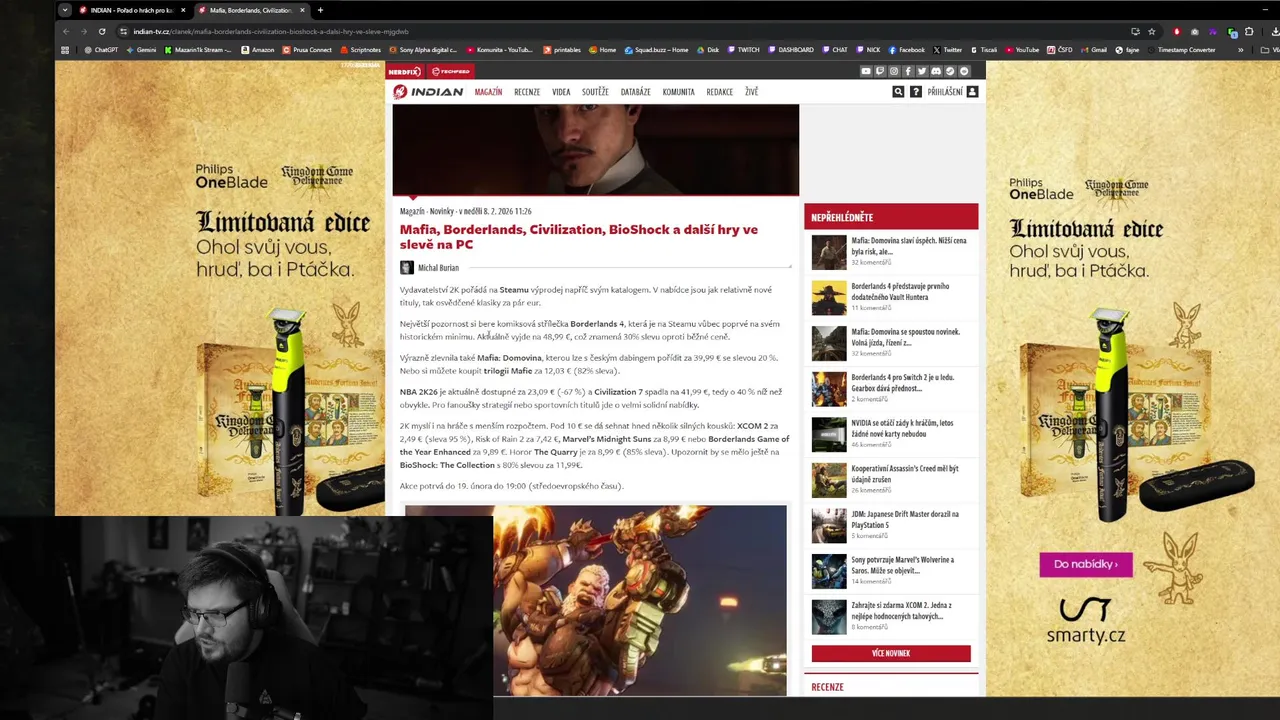Screen dimensions: 1280x720
Task: Open 'JDM: Japanese Drift Master' sidebar article
Action: click(x=905, y=519)
